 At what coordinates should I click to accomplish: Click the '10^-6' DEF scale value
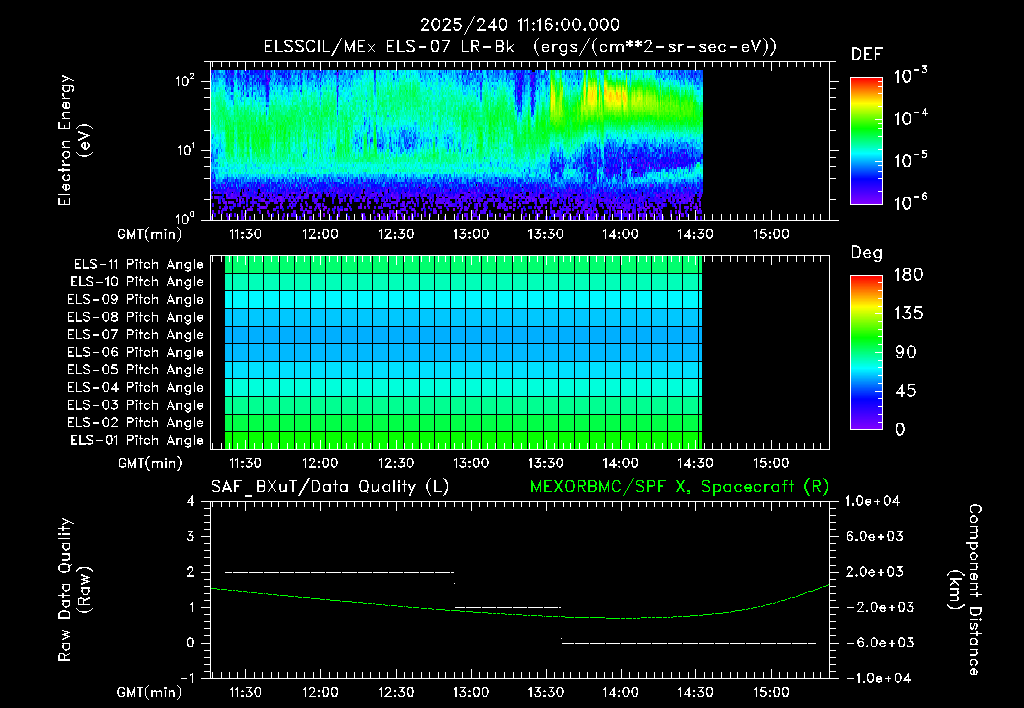pos(910,202)
